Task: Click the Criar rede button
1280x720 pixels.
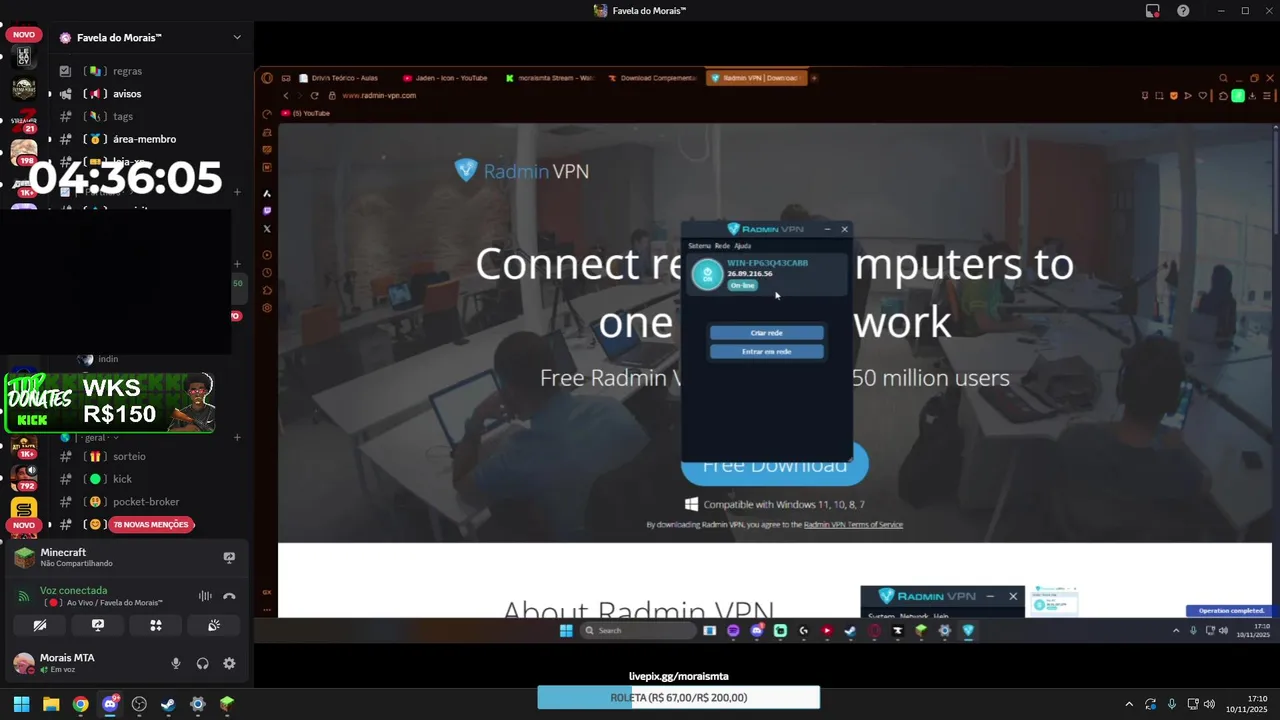Action: (767, 333)
